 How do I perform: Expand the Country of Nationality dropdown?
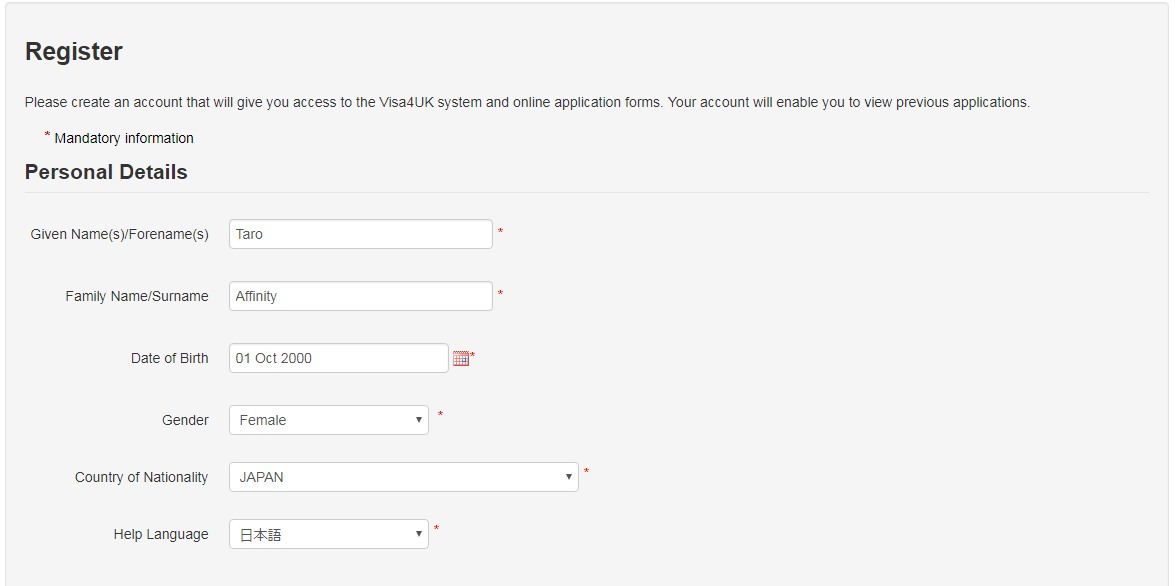403,477
